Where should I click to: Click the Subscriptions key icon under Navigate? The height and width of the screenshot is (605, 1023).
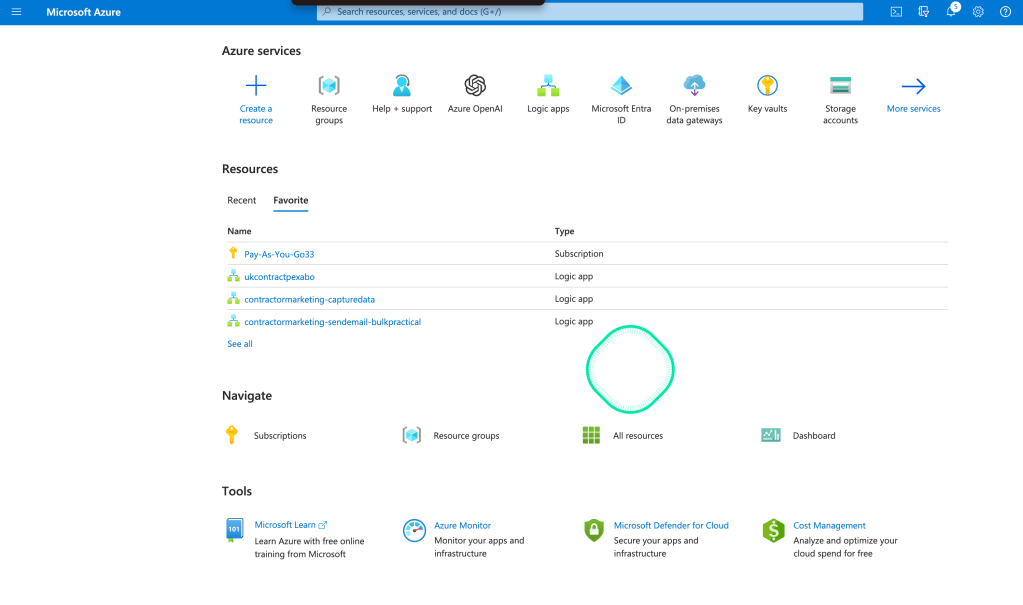tap(232, 435)
